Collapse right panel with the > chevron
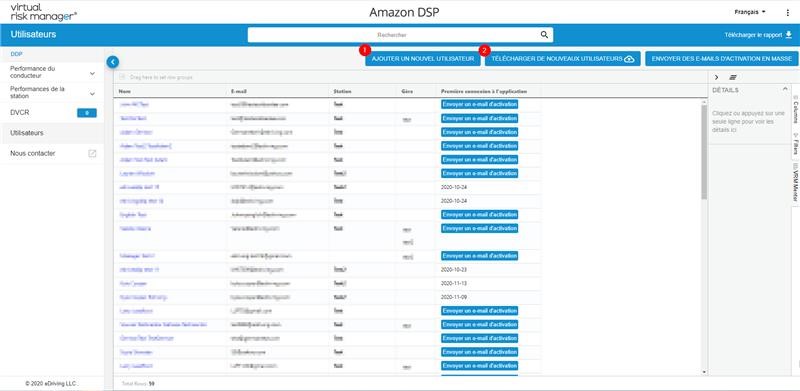This screenshot has height=391, width=800. tap(716, 77)
